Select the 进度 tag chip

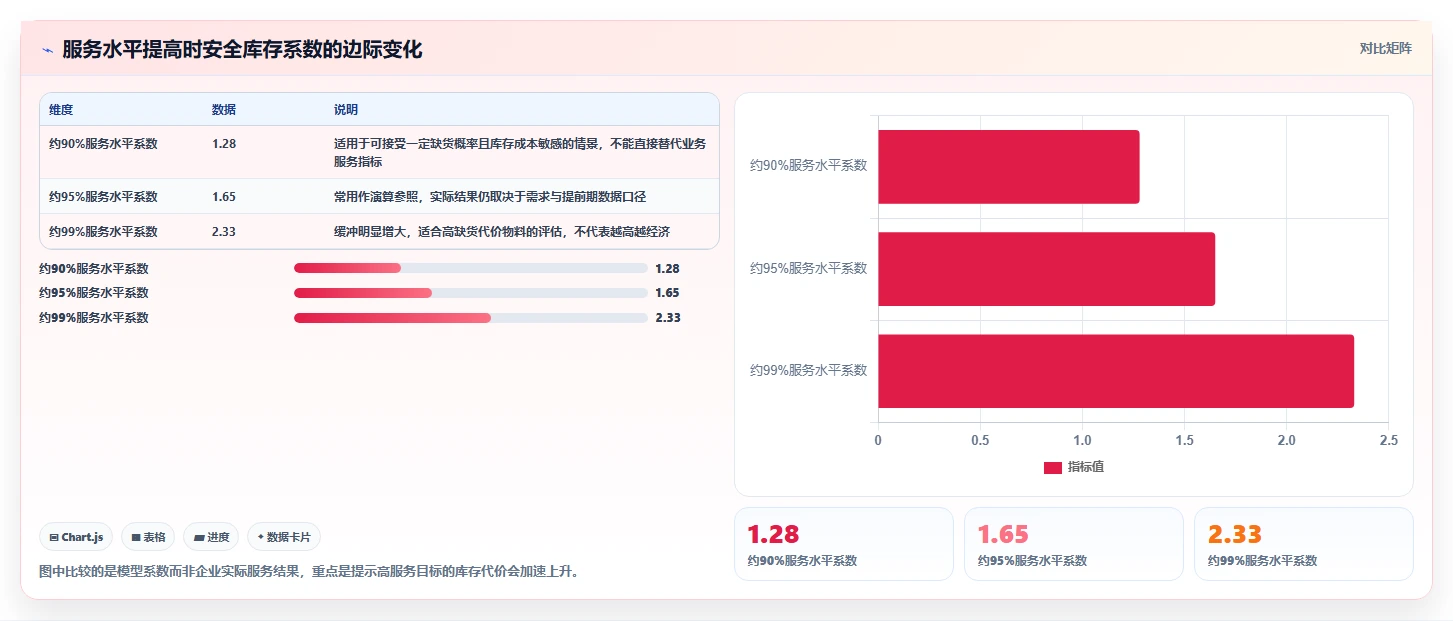(x=211, y=537)
